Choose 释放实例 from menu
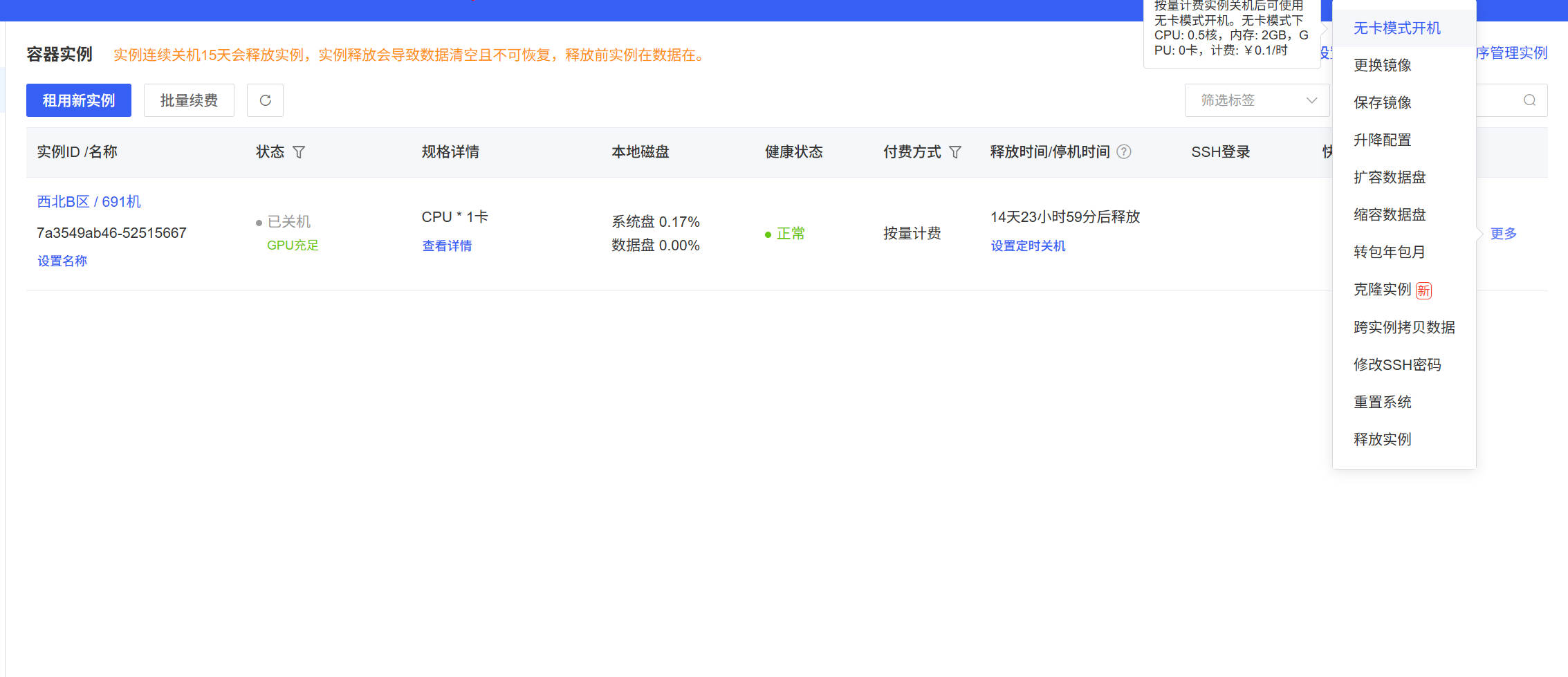 pyautogui.click(x=1404, y=440)
